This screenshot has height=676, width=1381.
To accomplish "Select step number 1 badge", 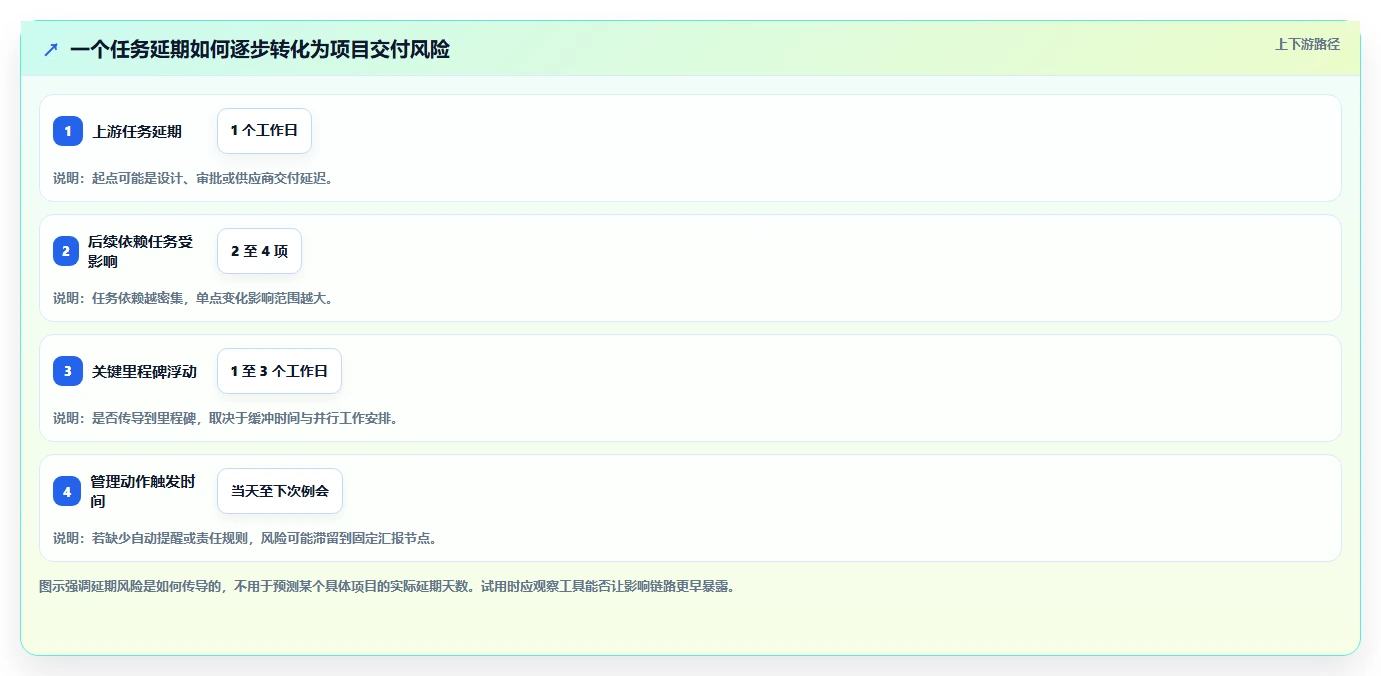I will pos(68,131).
